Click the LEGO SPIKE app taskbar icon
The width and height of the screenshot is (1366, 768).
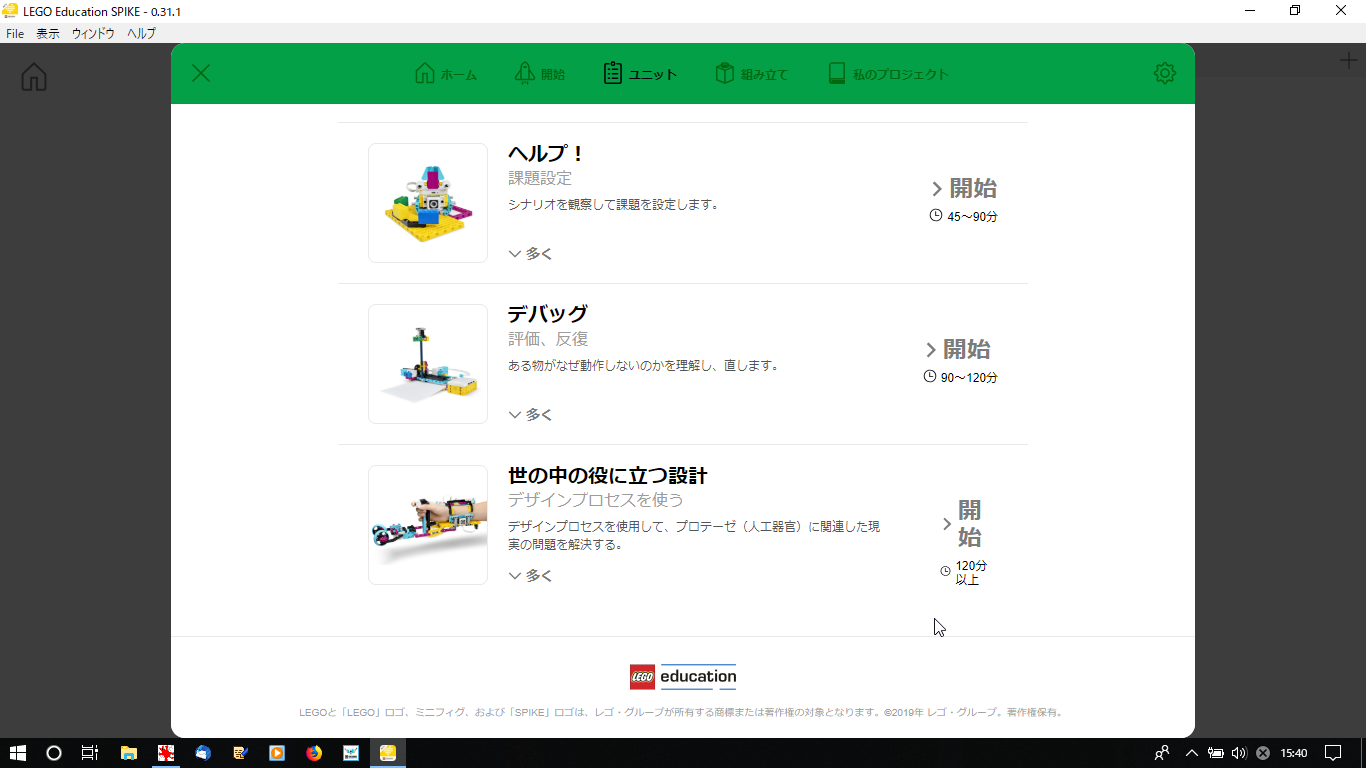388,753
